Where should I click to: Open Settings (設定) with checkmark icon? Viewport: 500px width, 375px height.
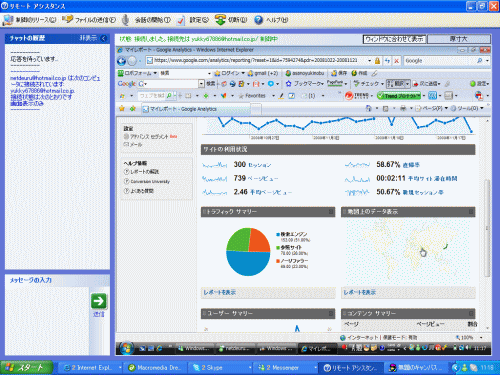[193, 20]
